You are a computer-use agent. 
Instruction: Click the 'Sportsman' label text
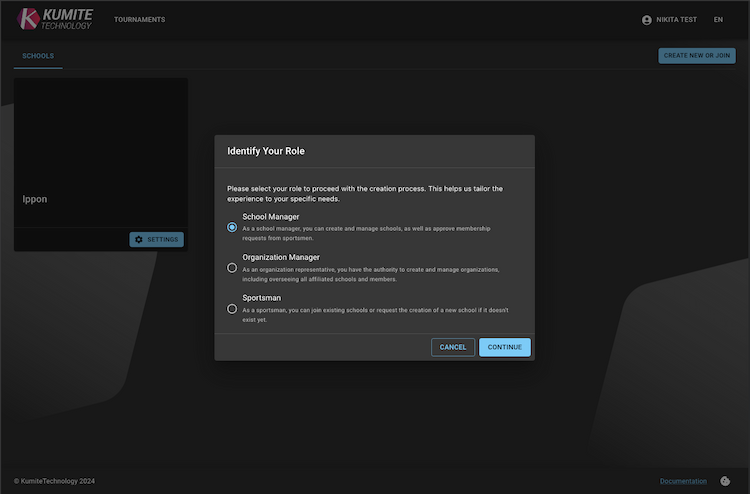click(x=262, y=298)
